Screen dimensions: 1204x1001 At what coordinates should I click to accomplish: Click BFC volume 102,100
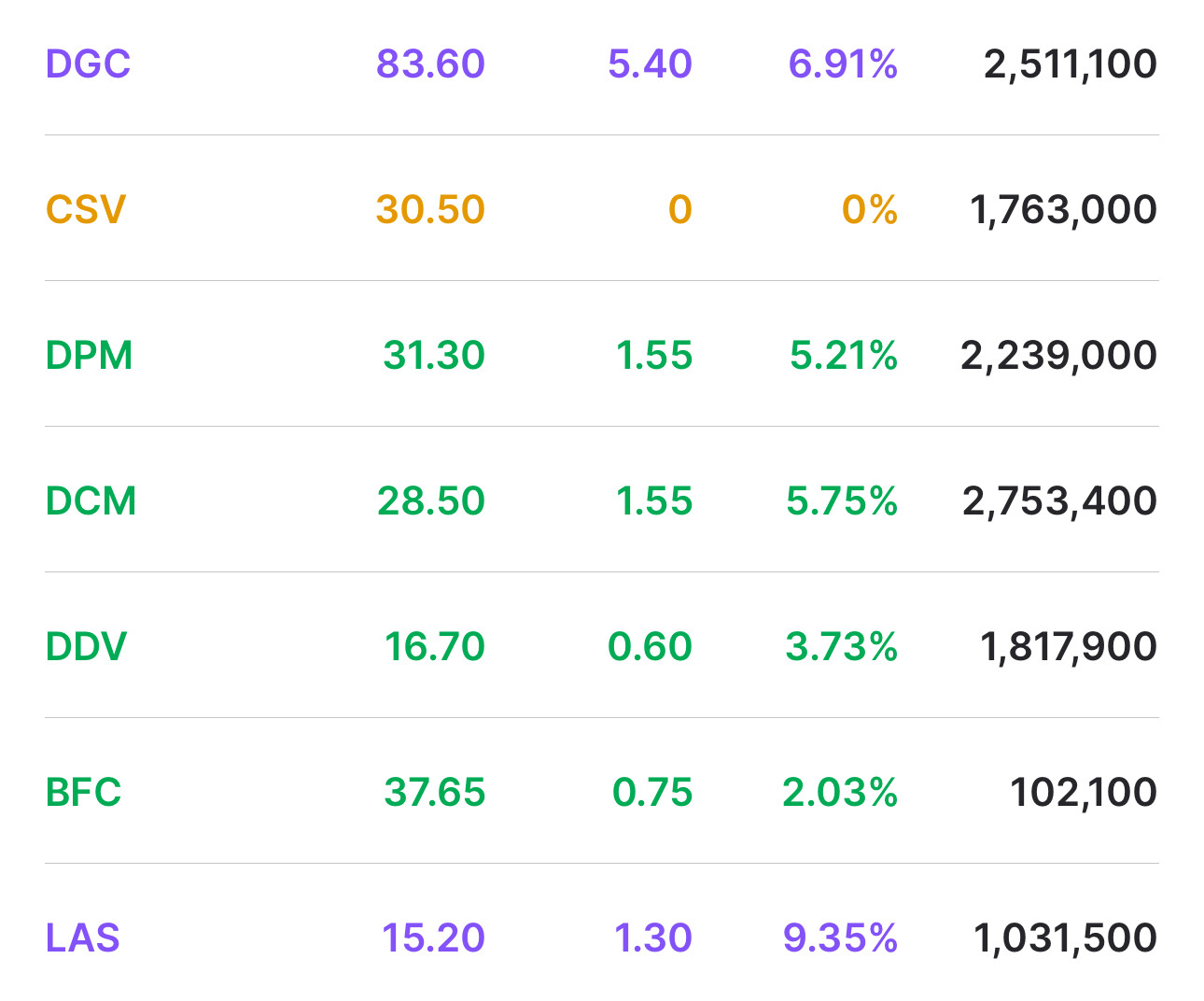(x=1084, y=793)
